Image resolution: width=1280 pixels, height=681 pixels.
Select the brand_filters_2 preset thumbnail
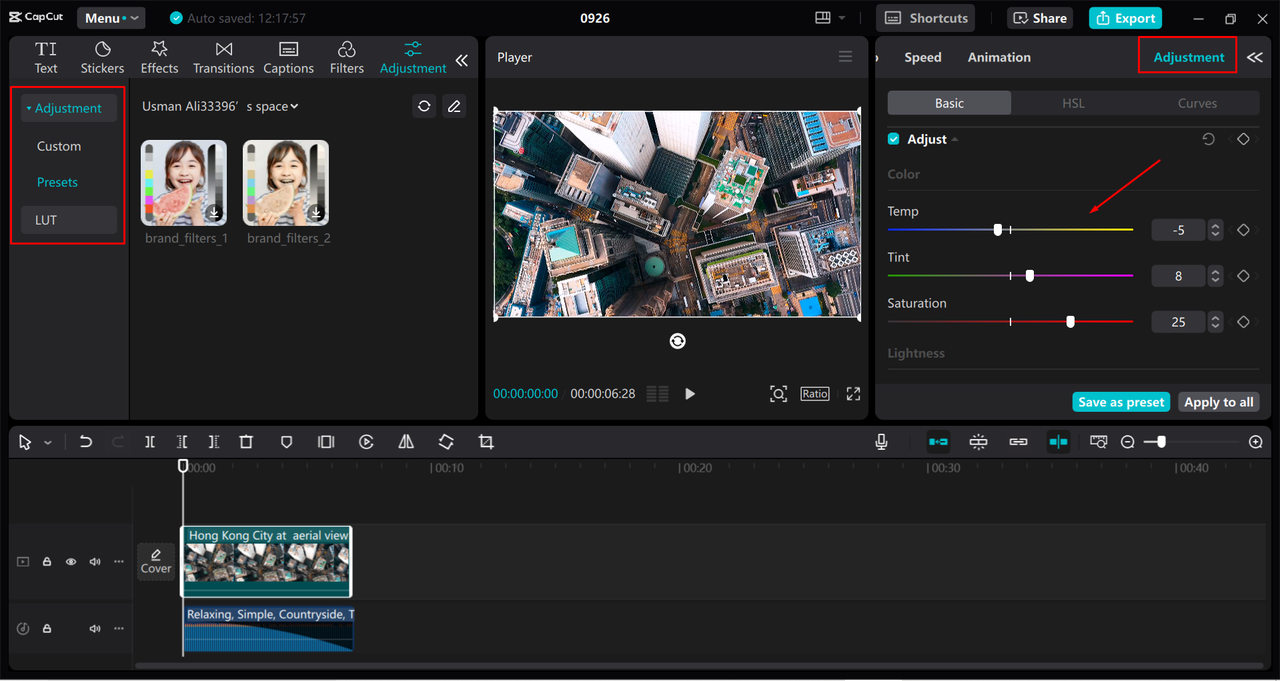[286, 183]
